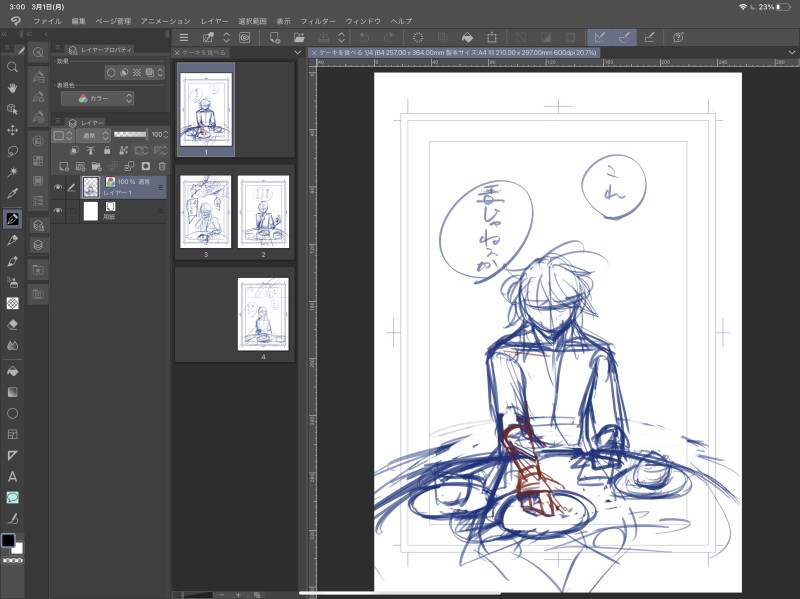Screen dimensions: 800x599
Task: Select the Blend tool
Action: tap(12, 345)
